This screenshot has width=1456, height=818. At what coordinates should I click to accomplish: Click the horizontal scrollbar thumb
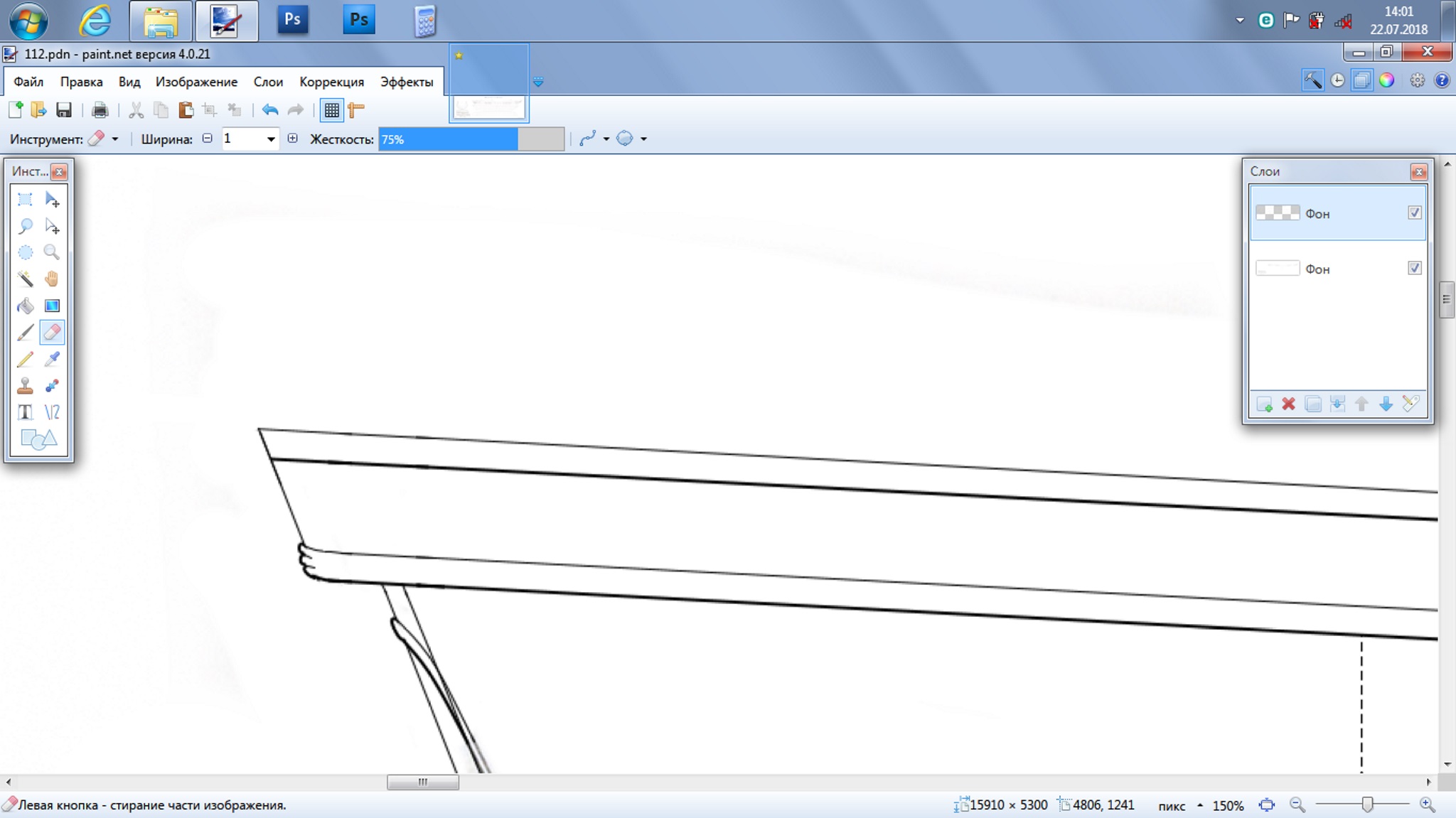point(423,782)
